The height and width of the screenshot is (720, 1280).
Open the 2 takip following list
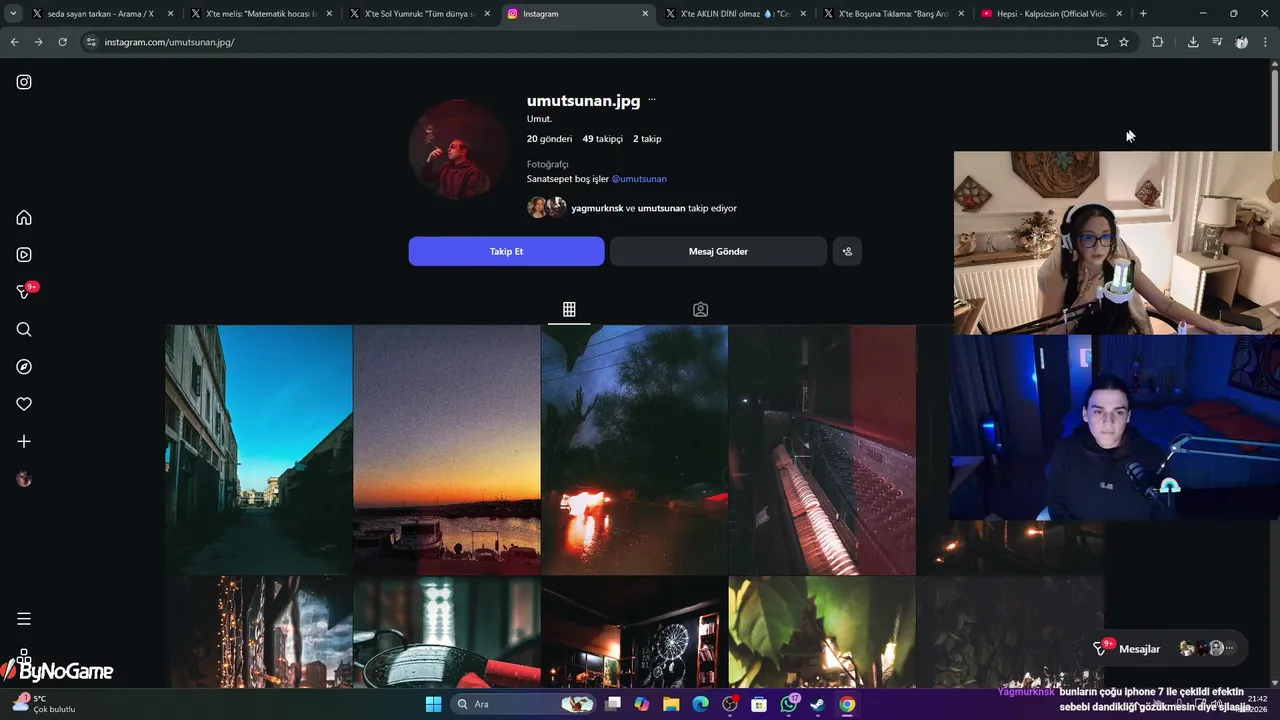[647, 139]
